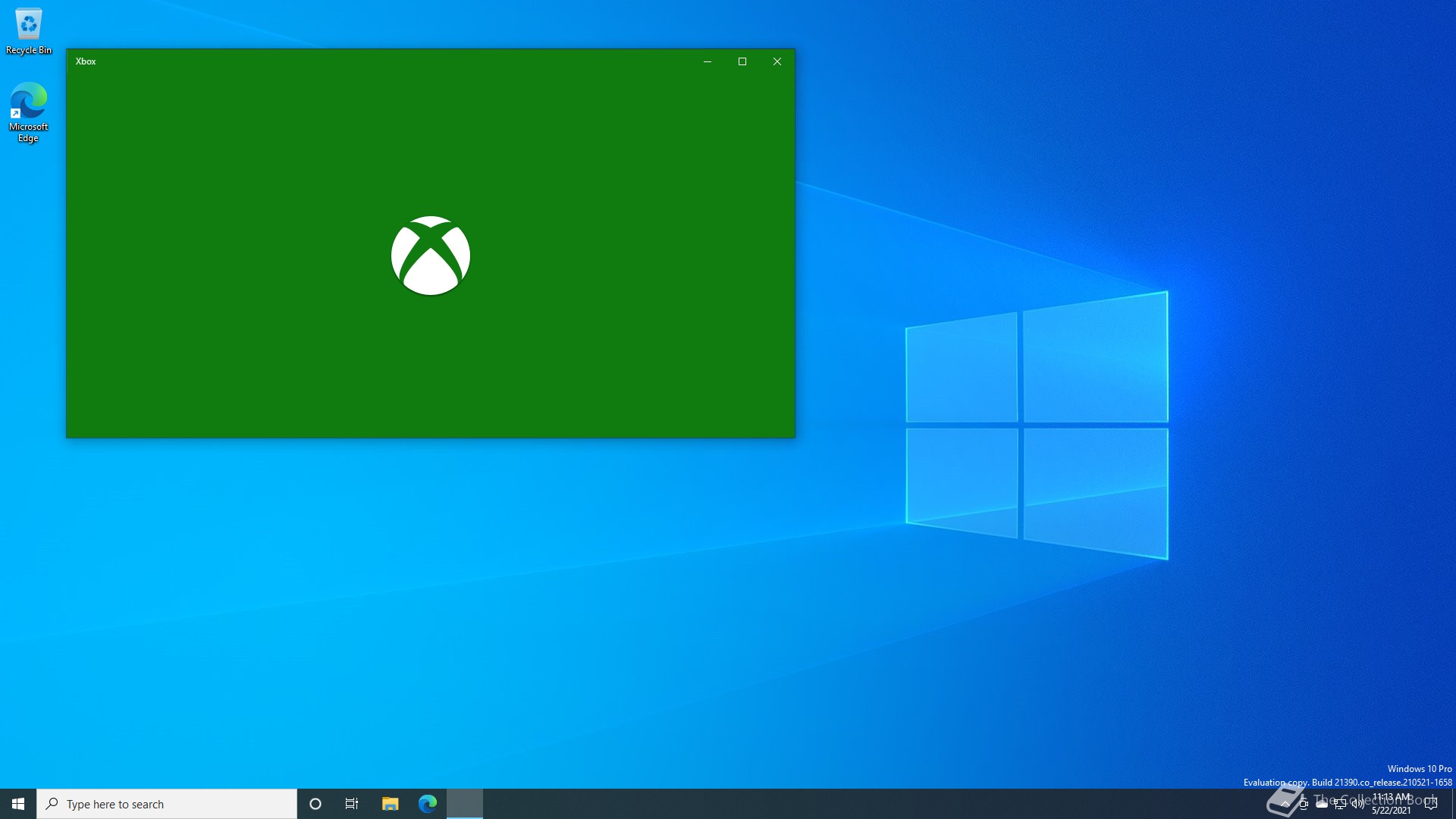The height and width of the screenshot is (819, 1456).
Task: Close the Xbox window
Action: pyautogui.click(x=777, y=61)
